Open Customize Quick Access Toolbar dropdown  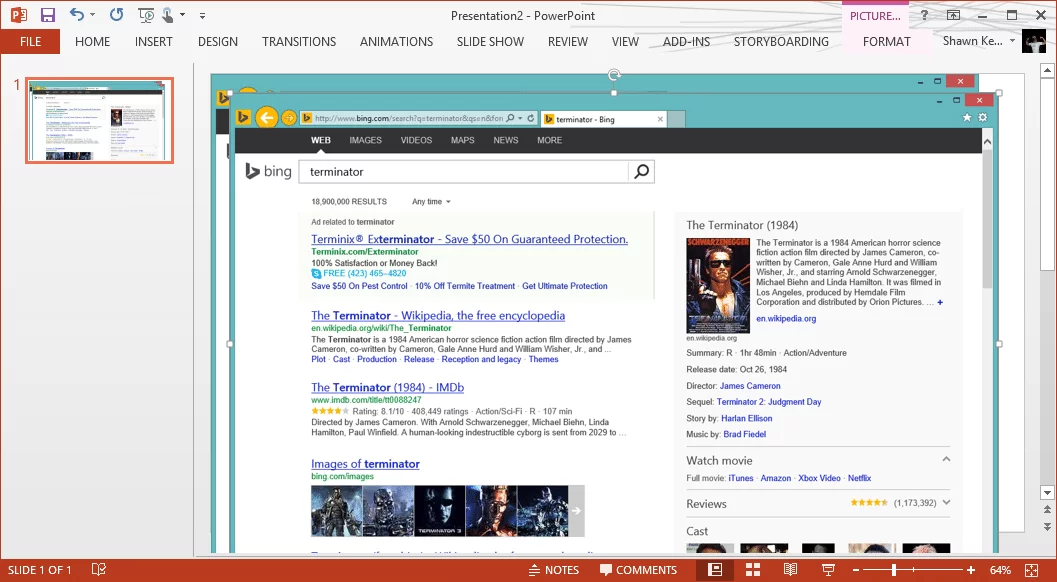[202, 15]
